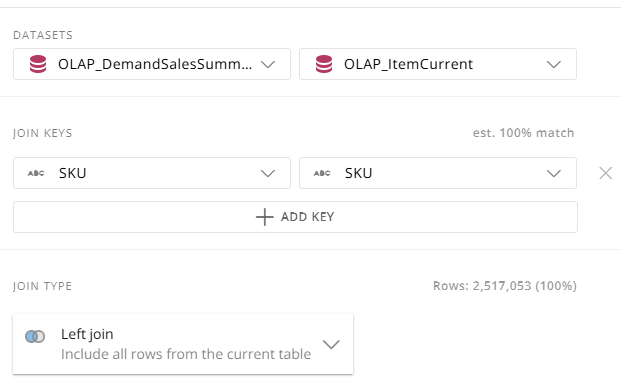Remove the SKU join key with X

pos(606,173)
